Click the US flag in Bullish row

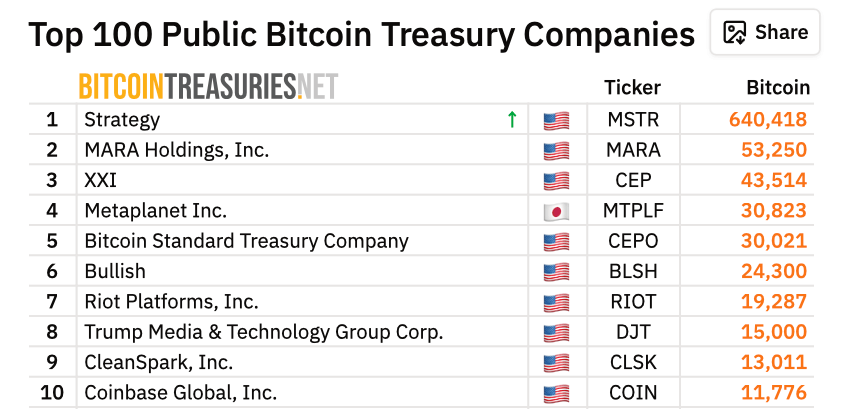click(x=556, y=272)
